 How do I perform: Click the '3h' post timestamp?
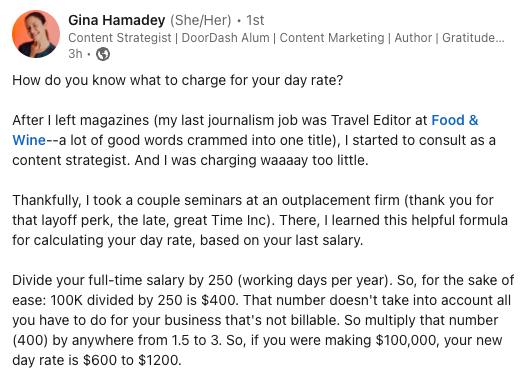75,54
